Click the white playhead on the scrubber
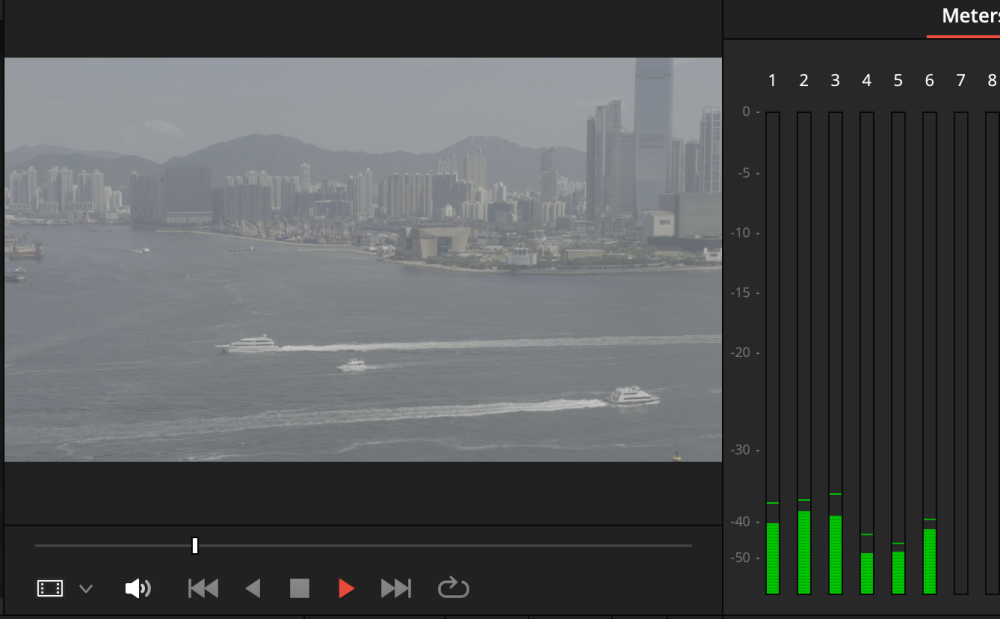Image resolution: width=1000 pixels, height=619 pixels. click(195, 545)
